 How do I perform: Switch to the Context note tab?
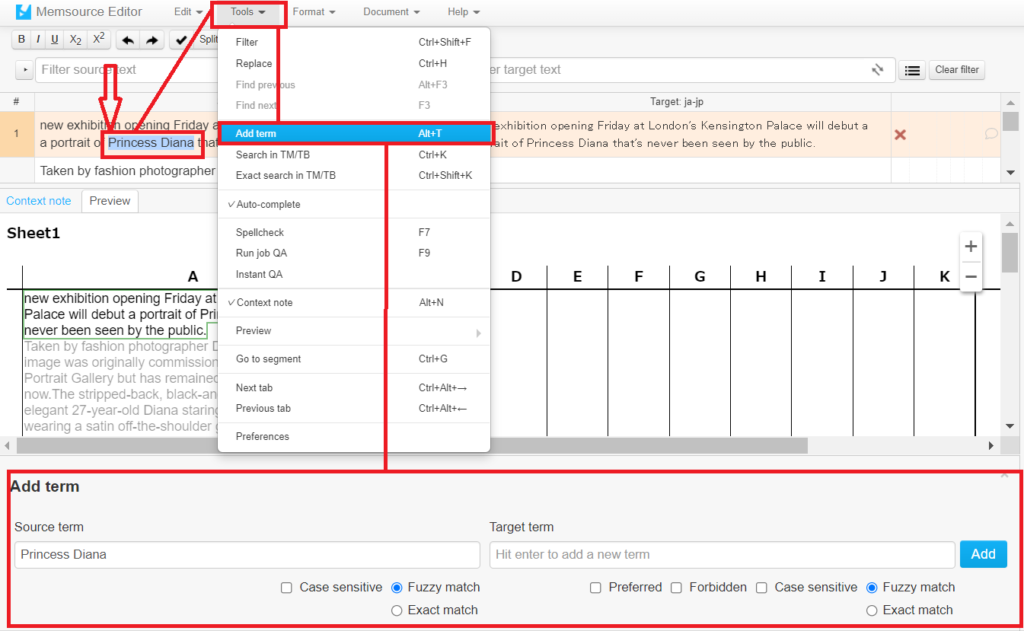pyautogui.click(x=39, y=201)
